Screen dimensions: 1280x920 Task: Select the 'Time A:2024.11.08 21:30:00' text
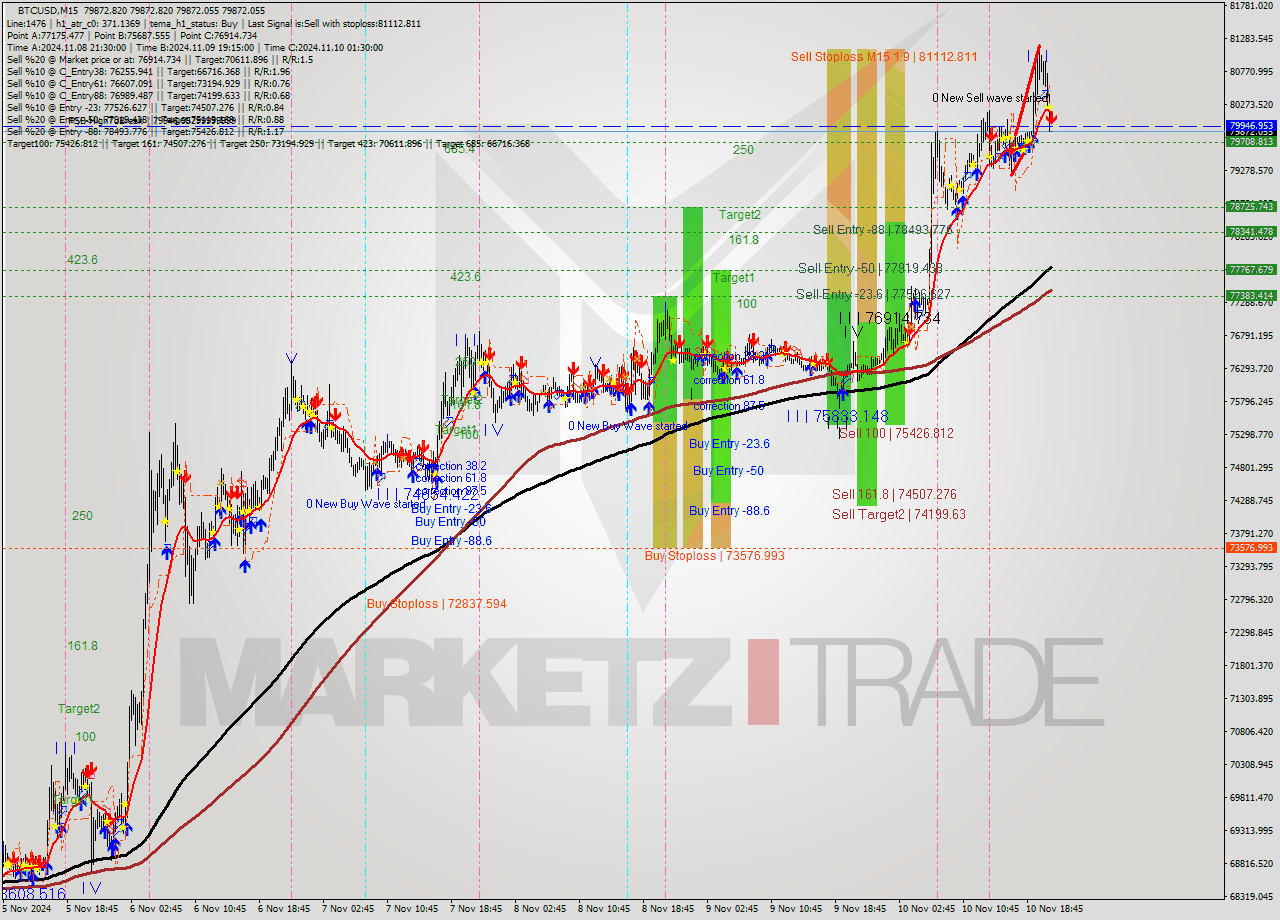66,47
